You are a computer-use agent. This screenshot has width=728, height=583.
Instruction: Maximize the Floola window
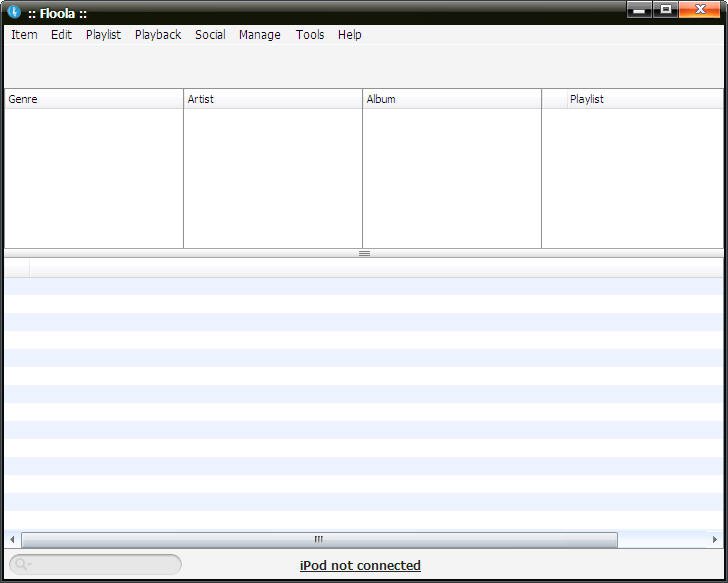click(x=665, y=10)
